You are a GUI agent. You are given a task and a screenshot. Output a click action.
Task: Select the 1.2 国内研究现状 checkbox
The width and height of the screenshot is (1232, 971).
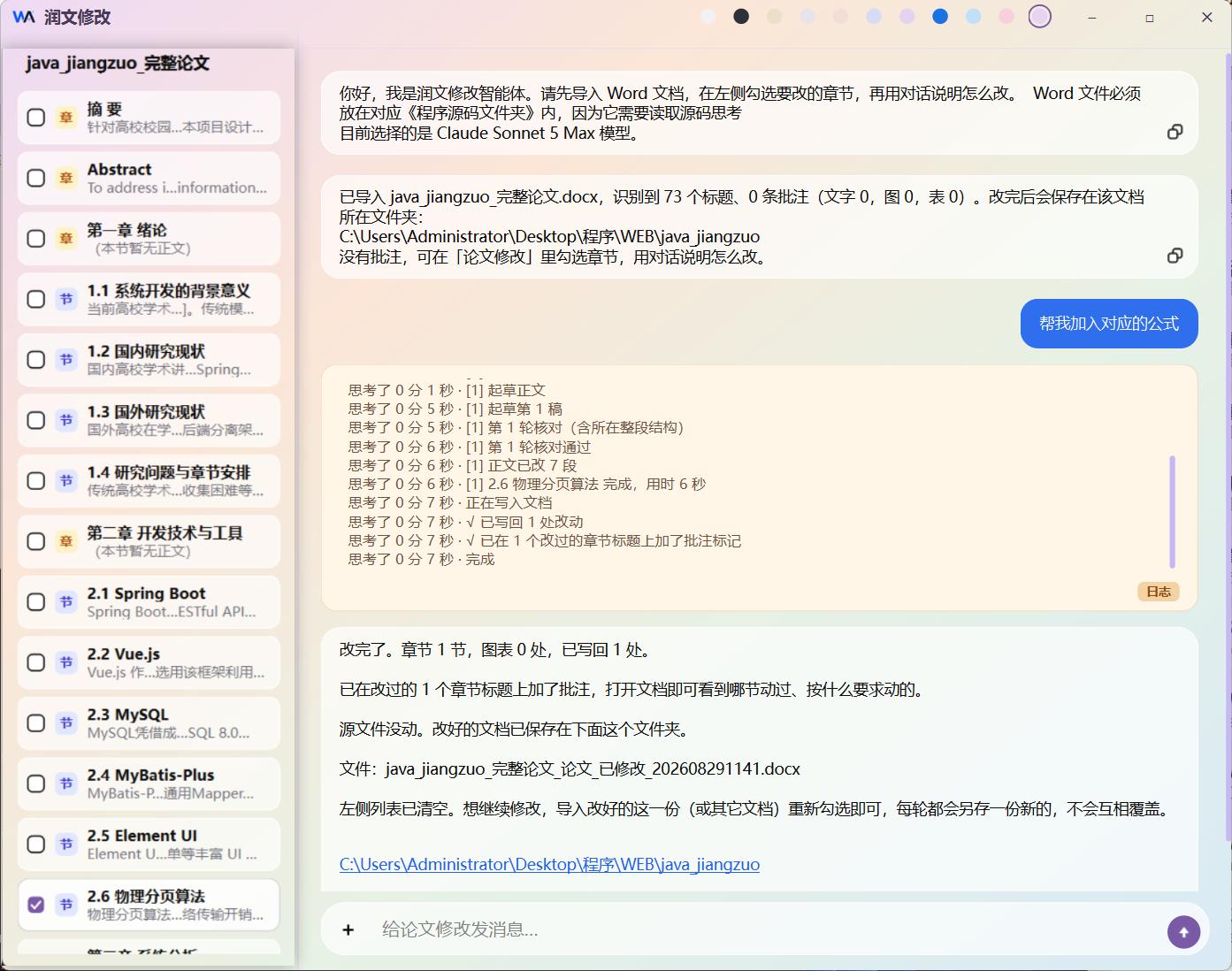36,359
